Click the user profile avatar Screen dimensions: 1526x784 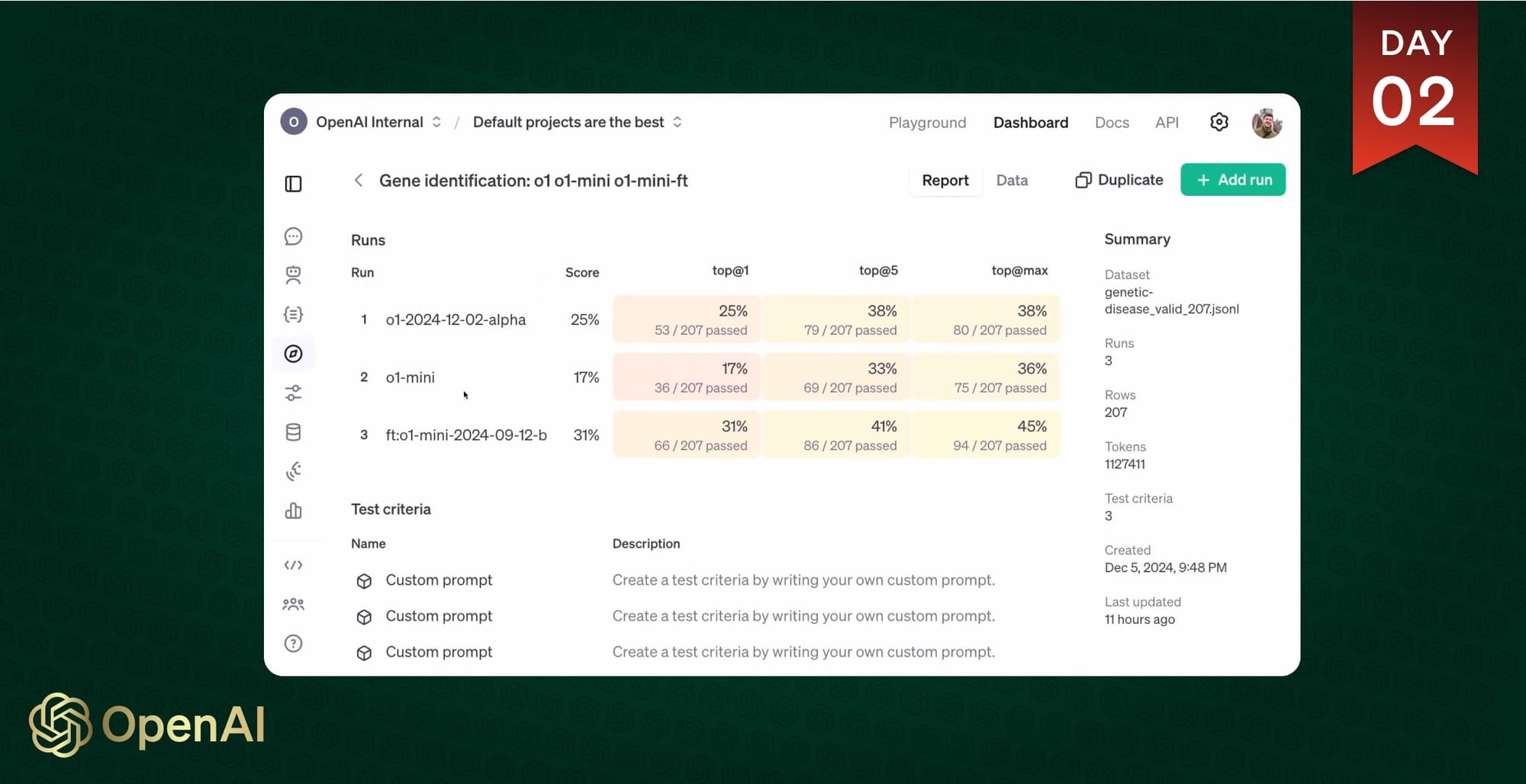tap(1267, 122)
